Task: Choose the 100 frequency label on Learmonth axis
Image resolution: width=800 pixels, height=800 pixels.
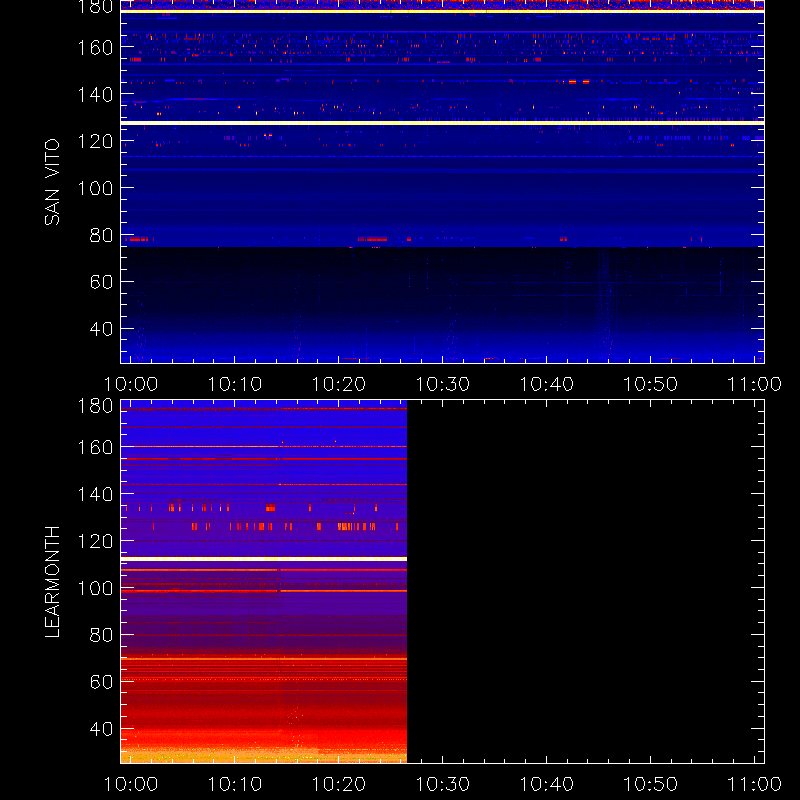Action: 95,588
